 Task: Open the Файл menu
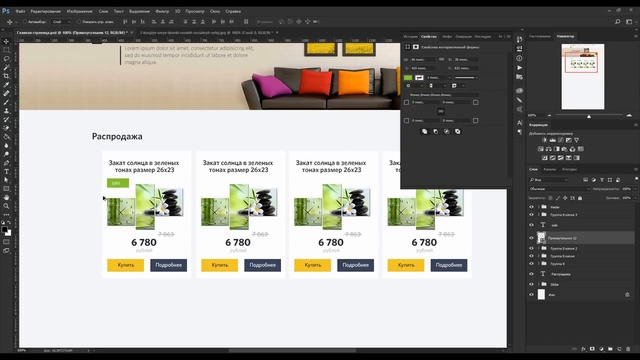coord(20,11)
